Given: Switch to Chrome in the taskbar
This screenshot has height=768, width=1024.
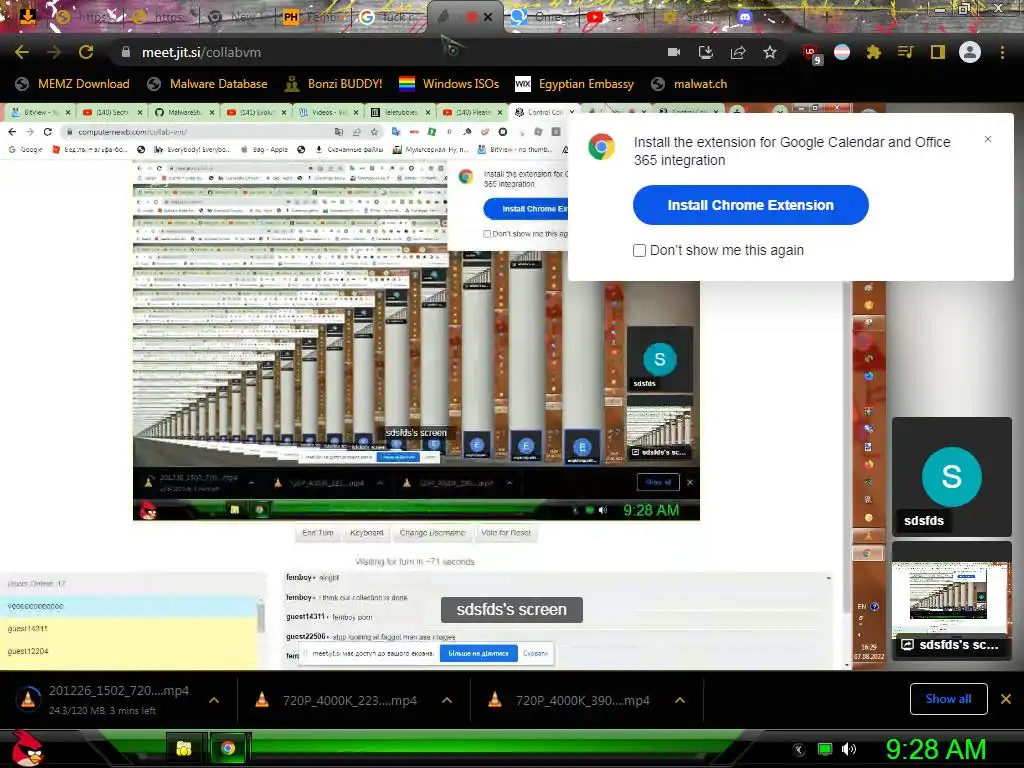Looking at the screenshot, I should (x=228, y=748).
